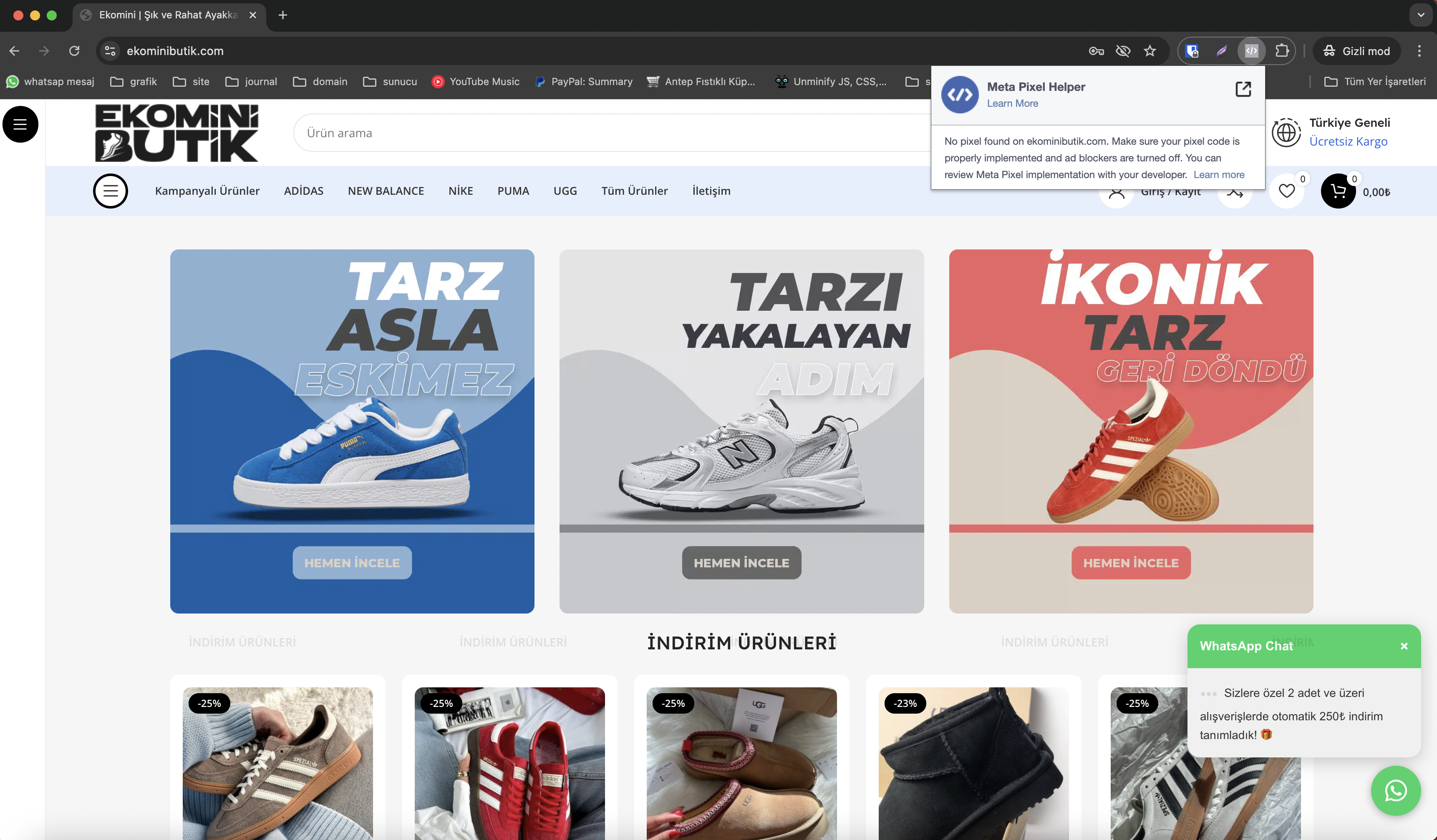Open a new browser tab

point(283,15)
